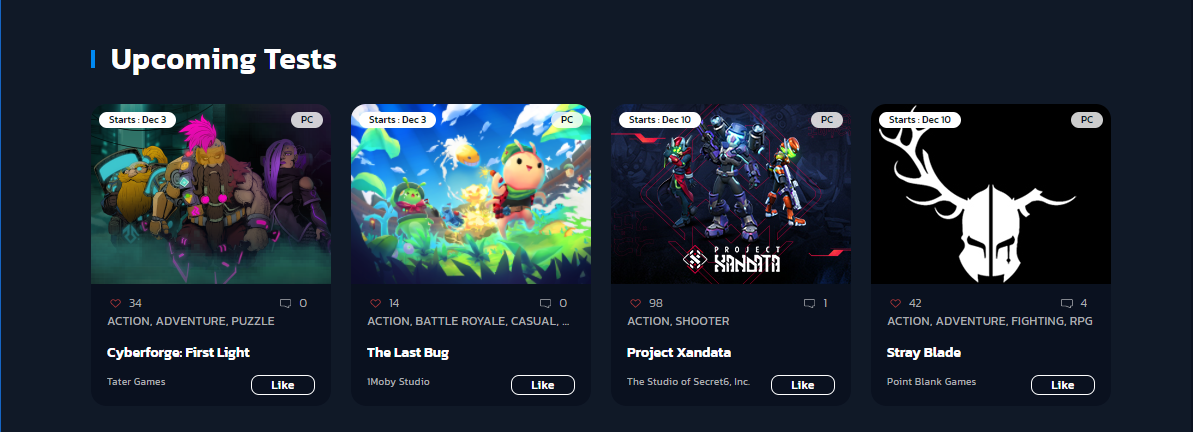The width and height of the screenshot is (1193, 432).
Task: Open the Stray Blade title link
Action: click(x=924, y=353)
